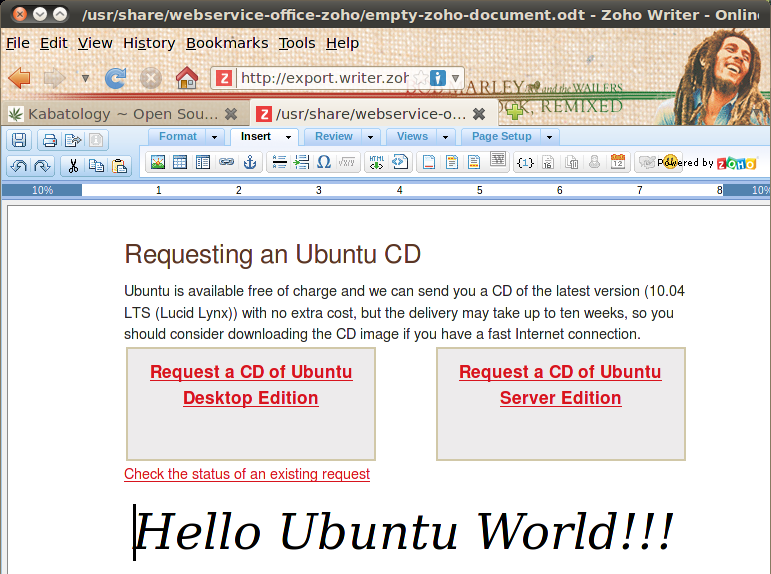The width and height of the screenshot is (771, 574).
Task: Switch to the Format tab
Action: click(178, 136)
